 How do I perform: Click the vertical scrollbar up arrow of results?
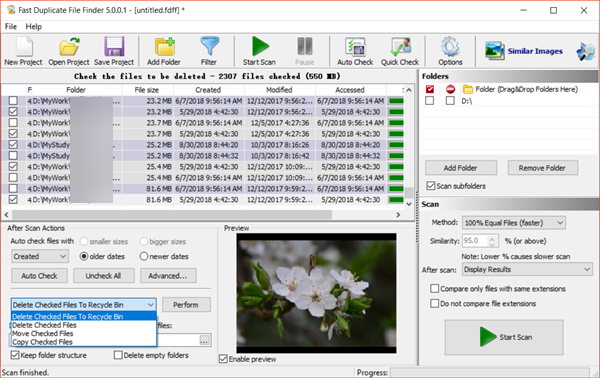click(409, 90)
